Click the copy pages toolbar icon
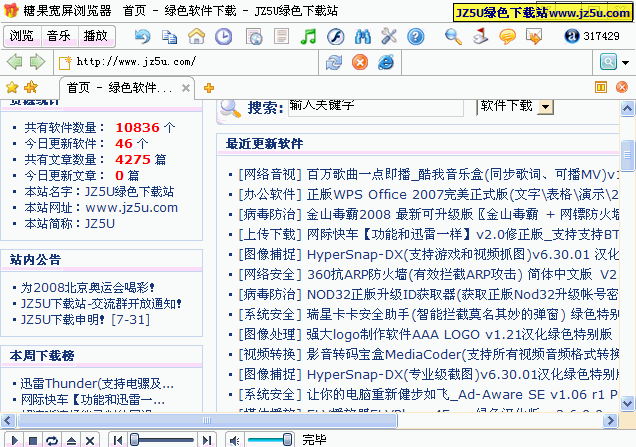 169,37
